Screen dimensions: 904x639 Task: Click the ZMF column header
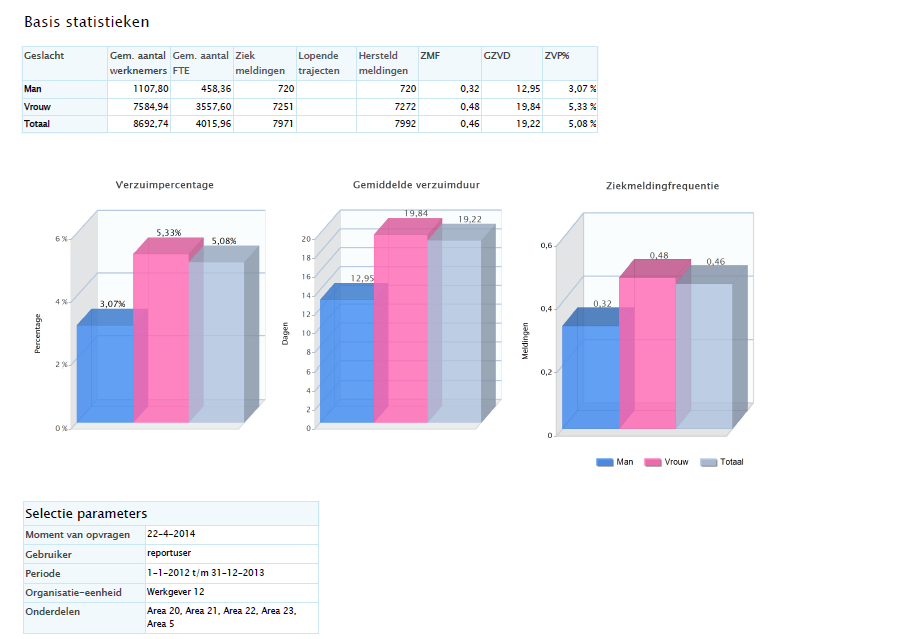[430, 56]
